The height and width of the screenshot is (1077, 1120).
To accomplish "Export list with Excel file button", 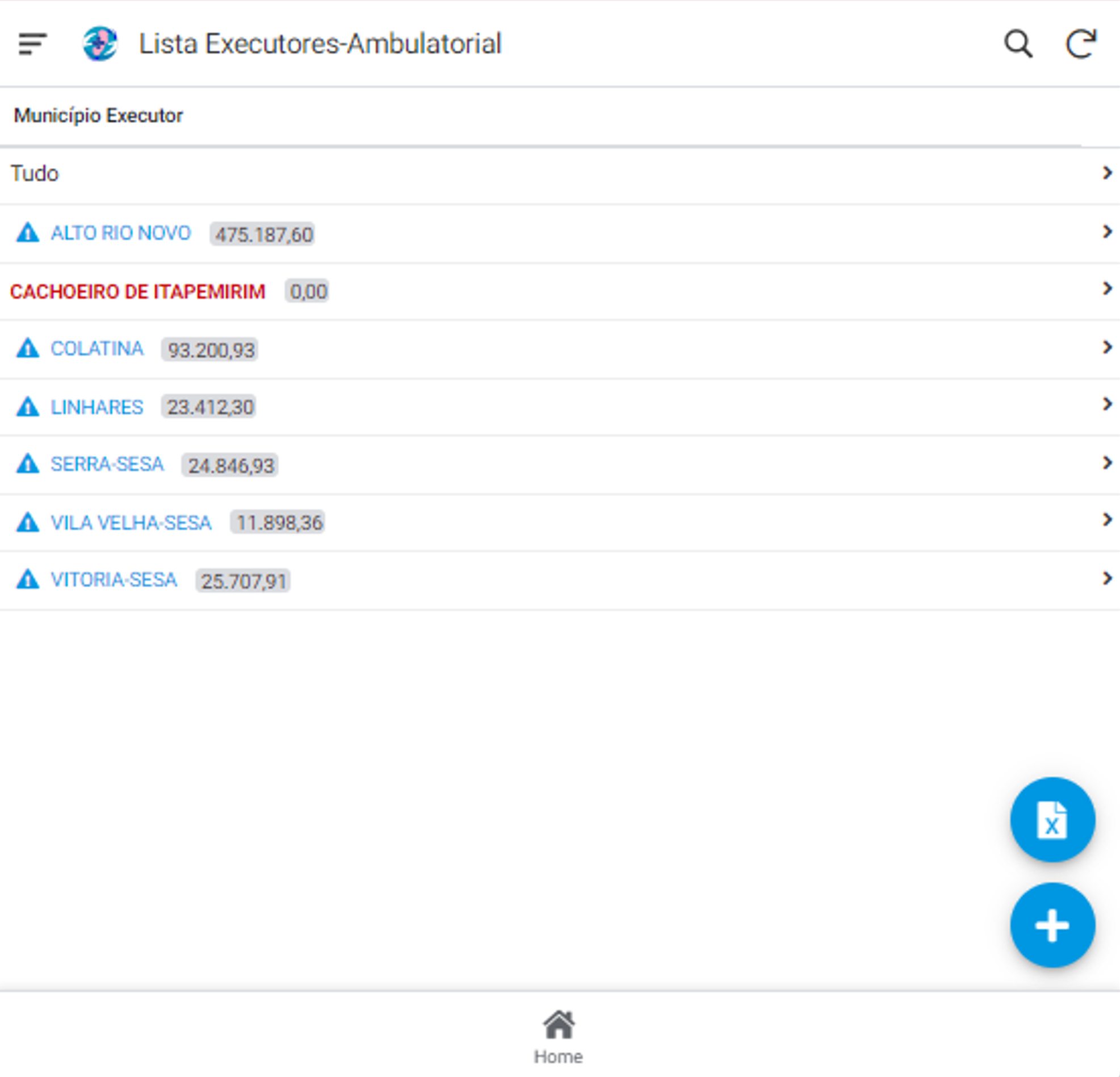I will [x=1051, y=819].
